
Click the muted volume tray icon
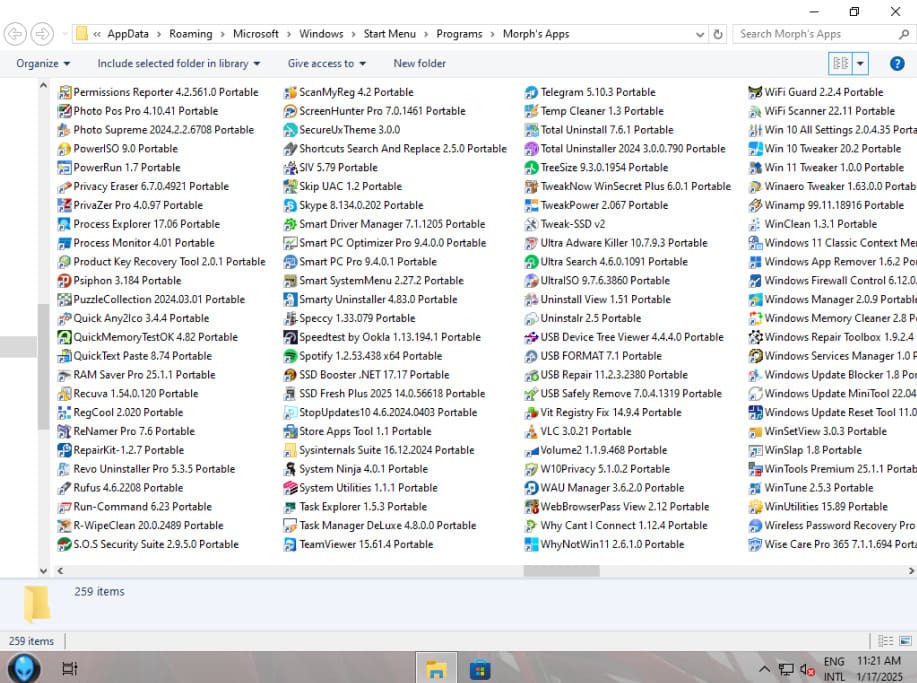coord(807,670)
